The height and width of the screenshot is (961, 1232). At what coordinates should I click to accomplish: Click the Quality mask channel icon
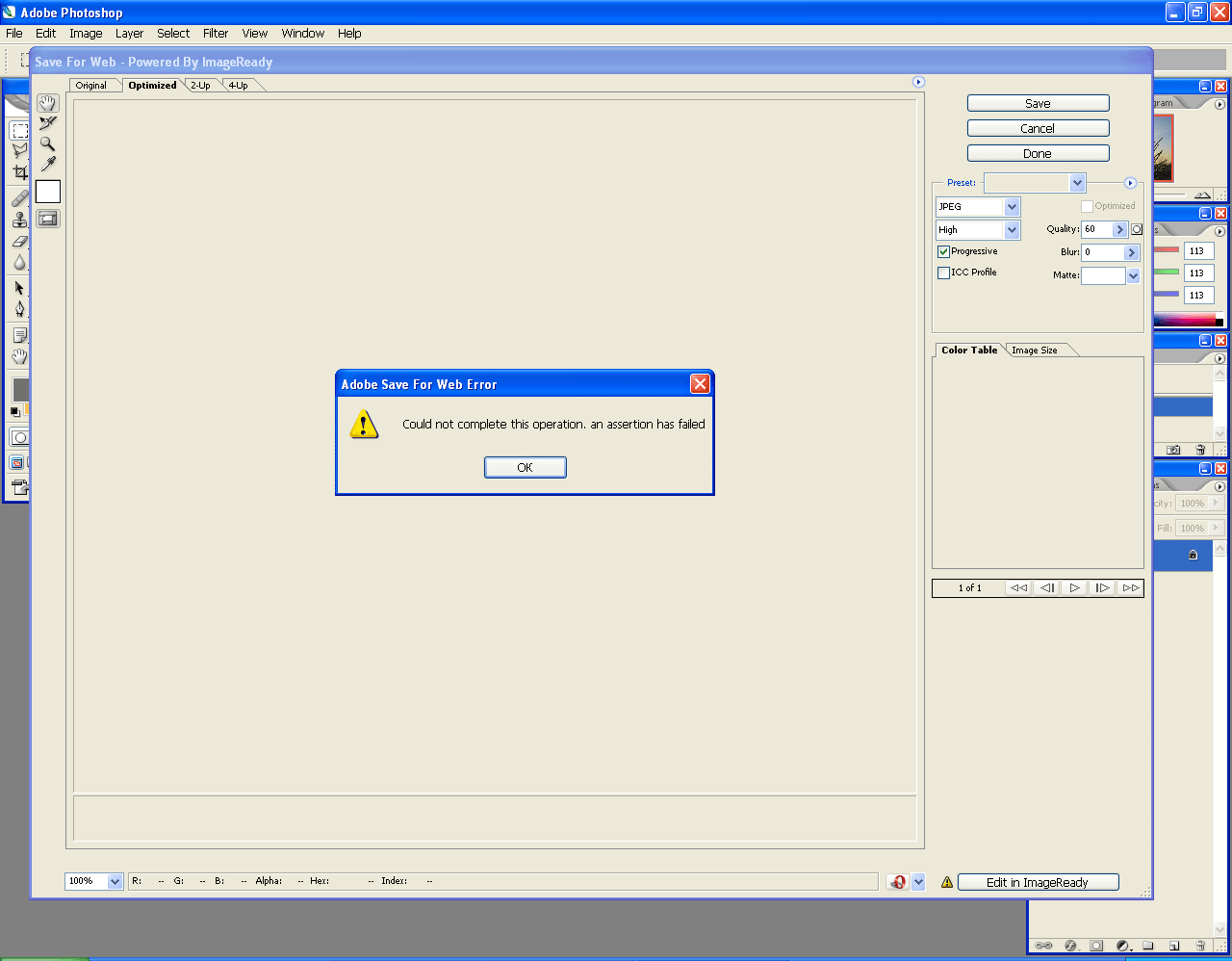[x=1137, y=229]
